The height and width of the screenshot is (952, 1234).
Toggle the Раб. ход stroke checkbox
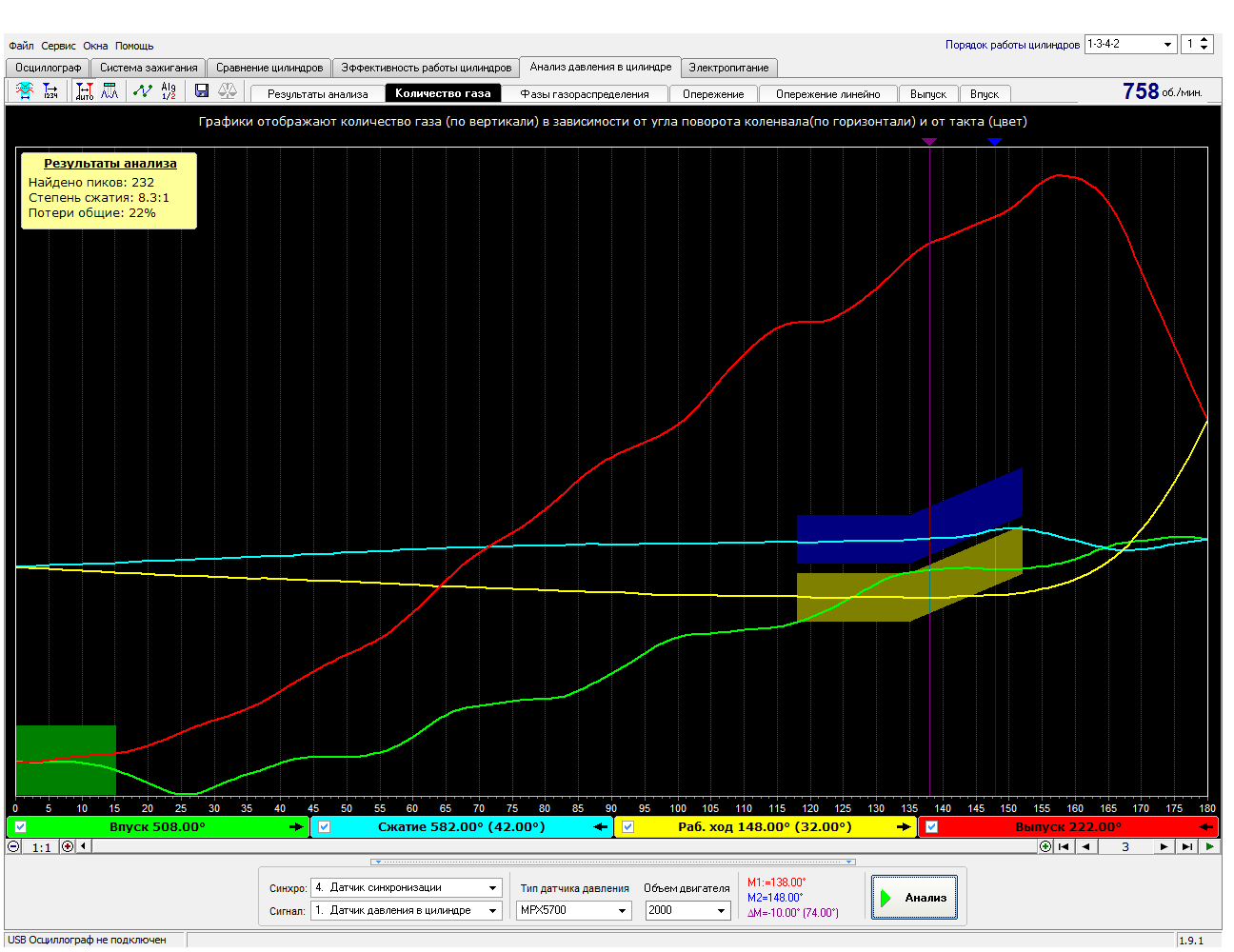click(627, 827)
